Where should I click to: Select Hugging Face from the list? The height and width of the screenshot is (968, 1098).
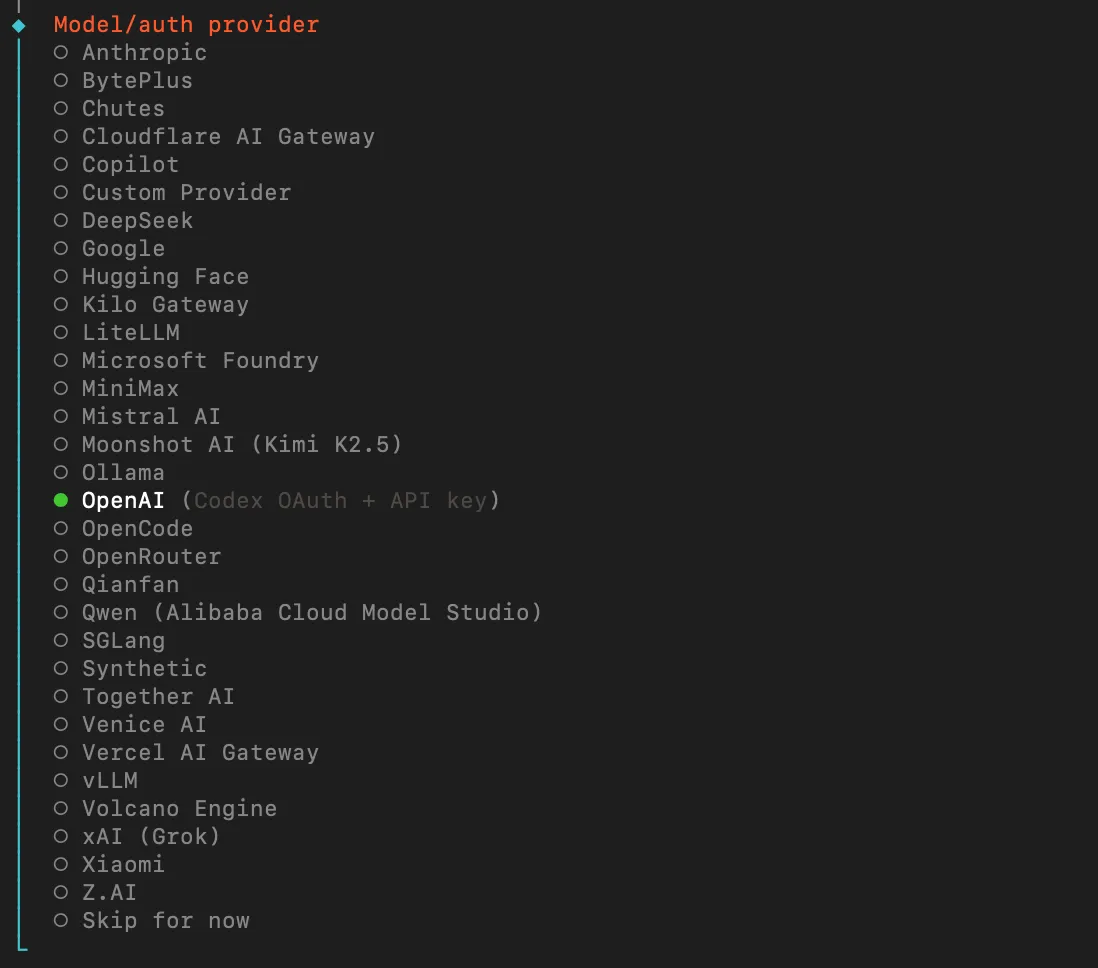tap(165, 277)
